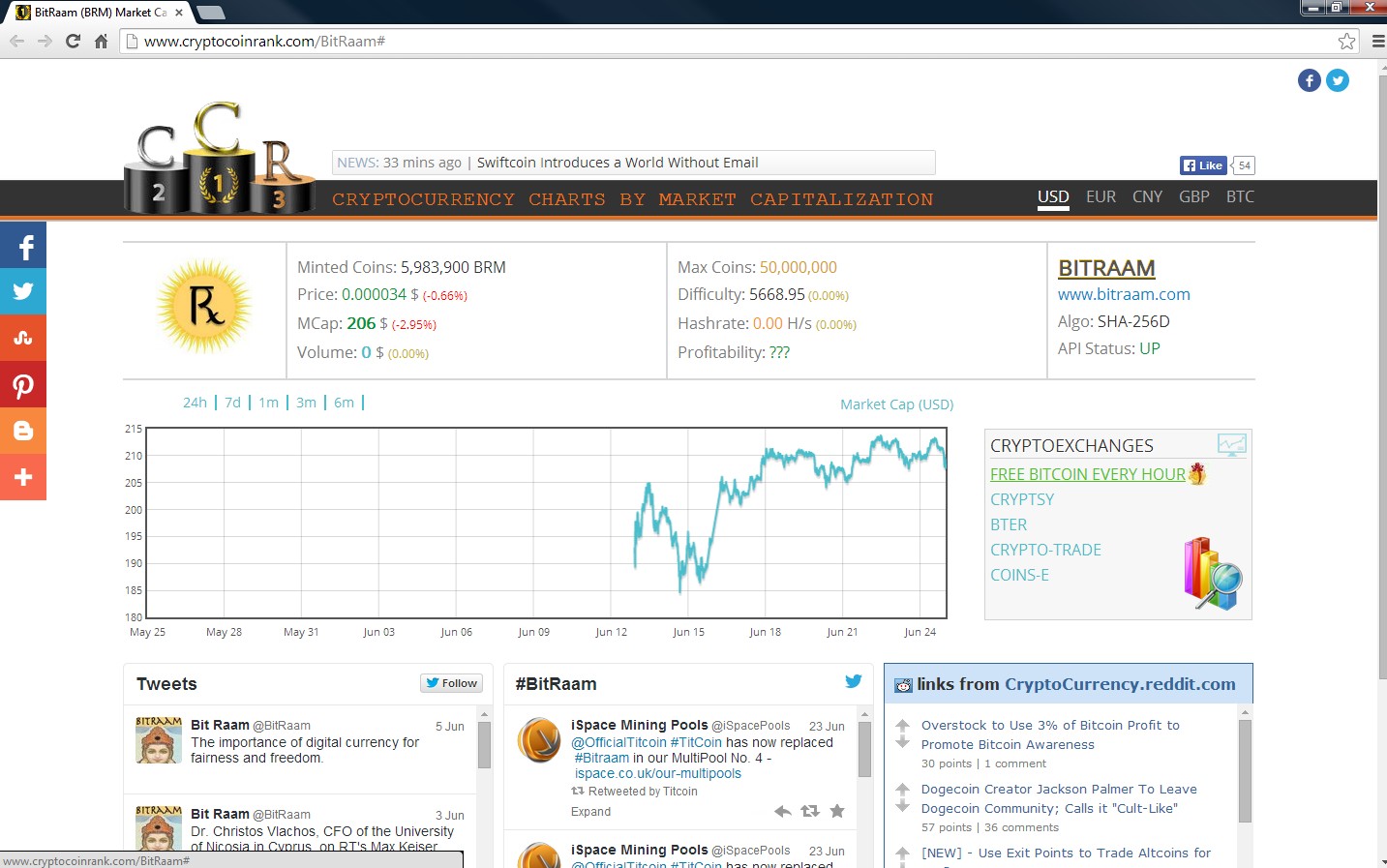The image size is (1387, 868).
Task: Click the browser forward arrow
Action: (x=45, y=42)
